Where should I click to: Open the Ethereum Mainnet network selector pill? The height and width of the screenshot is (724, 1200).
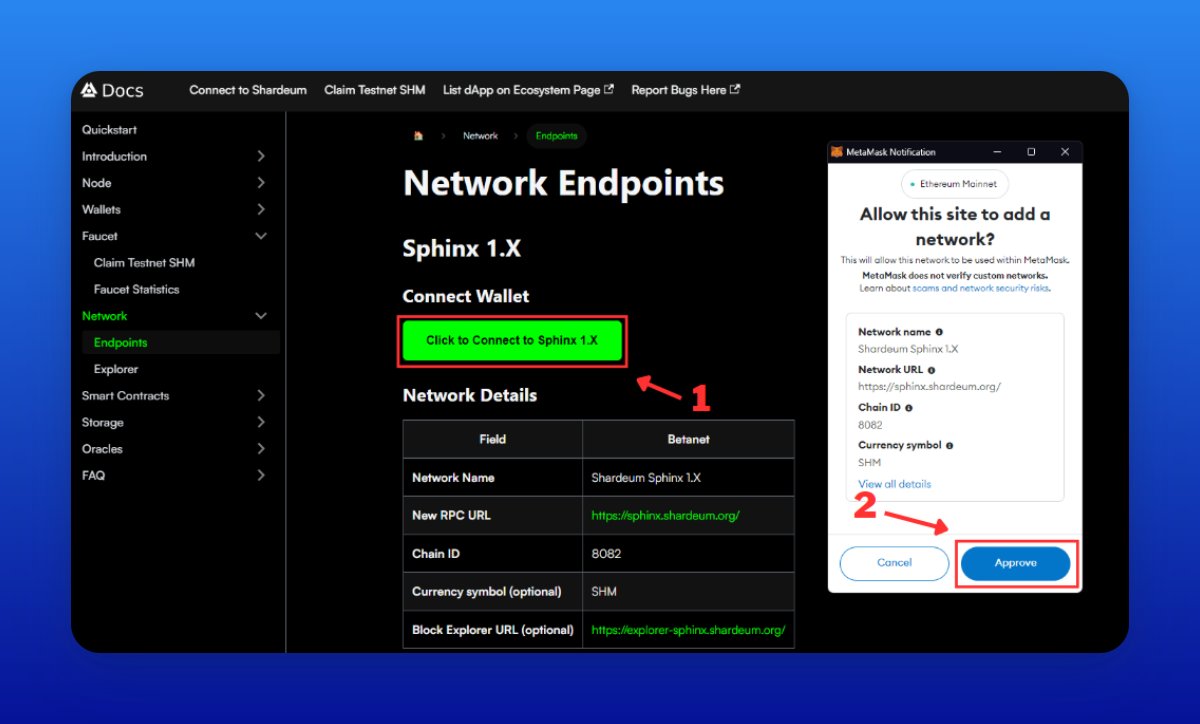click(955, 185)
